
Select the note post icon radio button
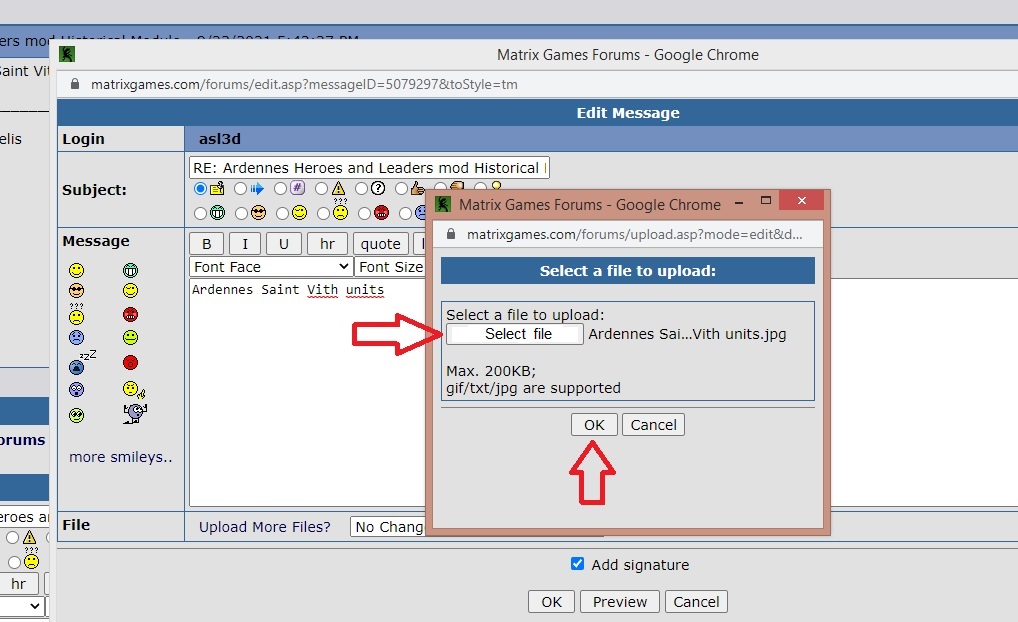click(x=200, y=189)
